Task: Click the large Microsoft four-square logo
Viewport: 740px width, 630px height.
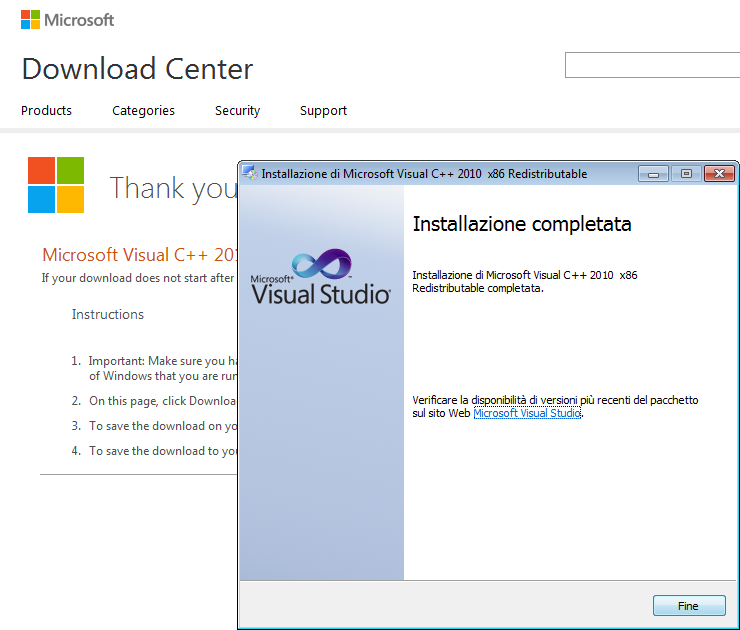Action: [56, 185]
